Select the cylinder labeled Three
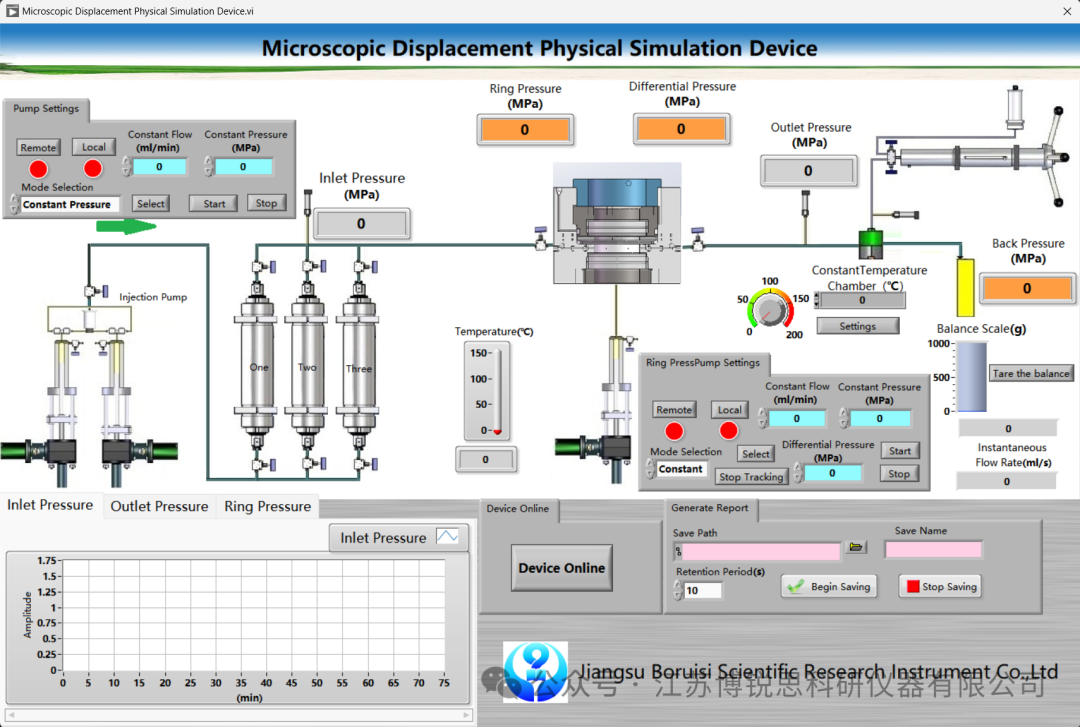Screen dimensions: 1080x727 (x=358, y=367)
